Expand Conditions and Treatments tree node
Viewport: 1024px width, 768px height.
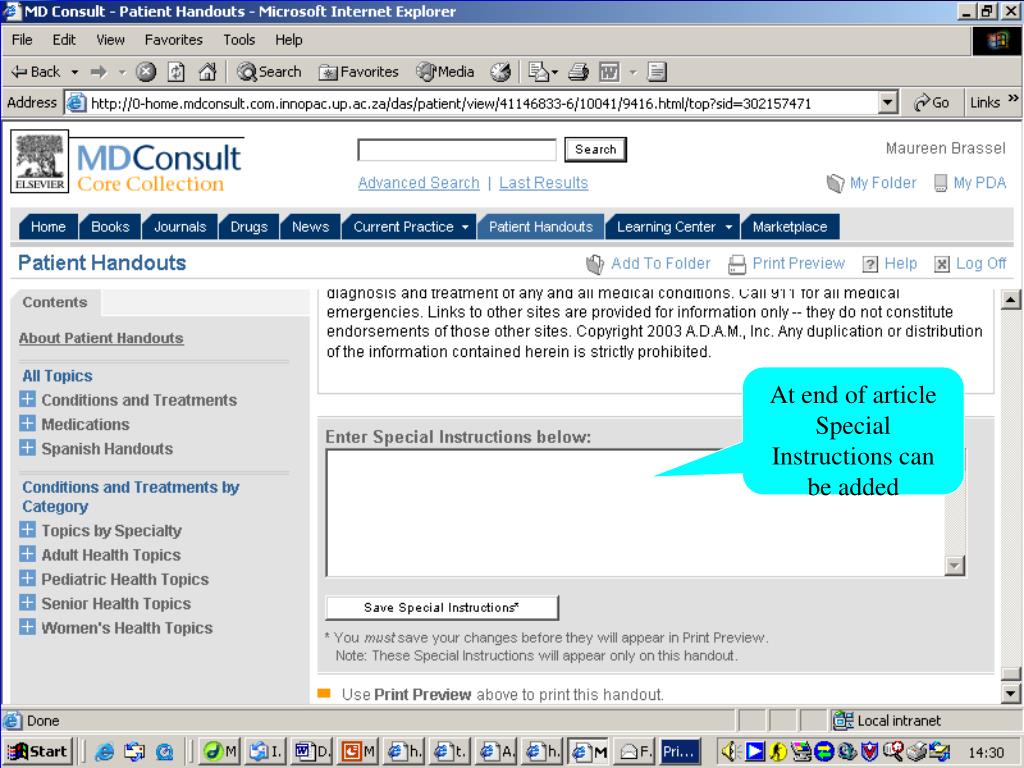pyautogui.click(x=27, y=399)
